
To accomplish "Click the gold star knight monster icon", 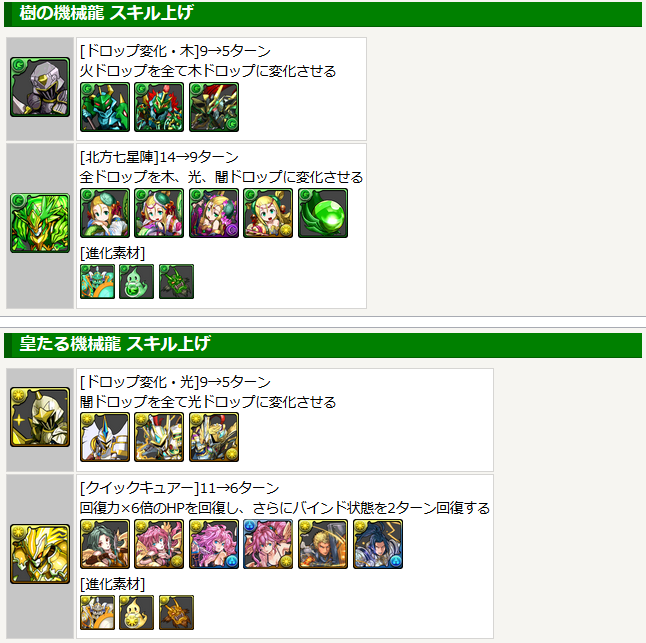I will 40,417.
